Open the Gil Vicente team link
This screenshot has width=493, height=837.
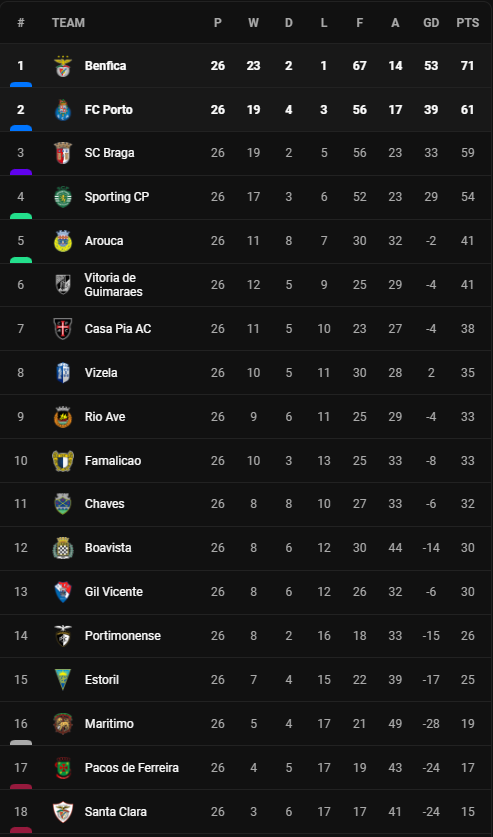[114, 592]
